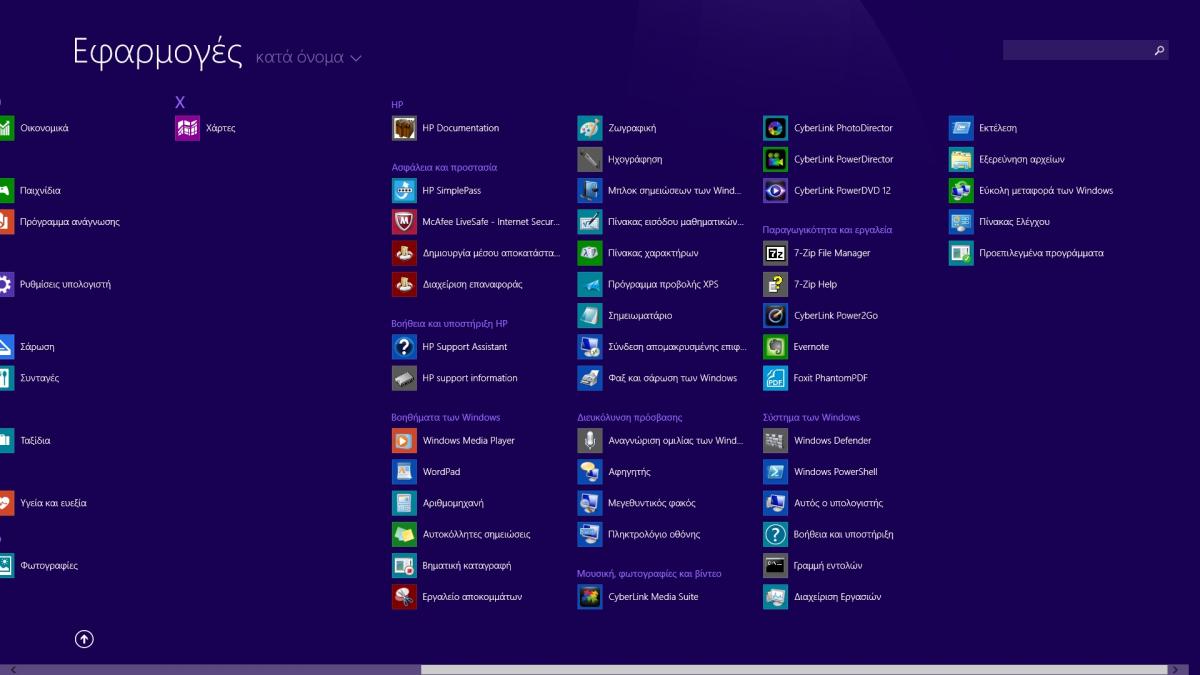Viewport: 1200px width, 675px height.
Task: Launch Πληκτρολόγιο οθόνης on-screen keyboard icon
Action: pos(590,534)
